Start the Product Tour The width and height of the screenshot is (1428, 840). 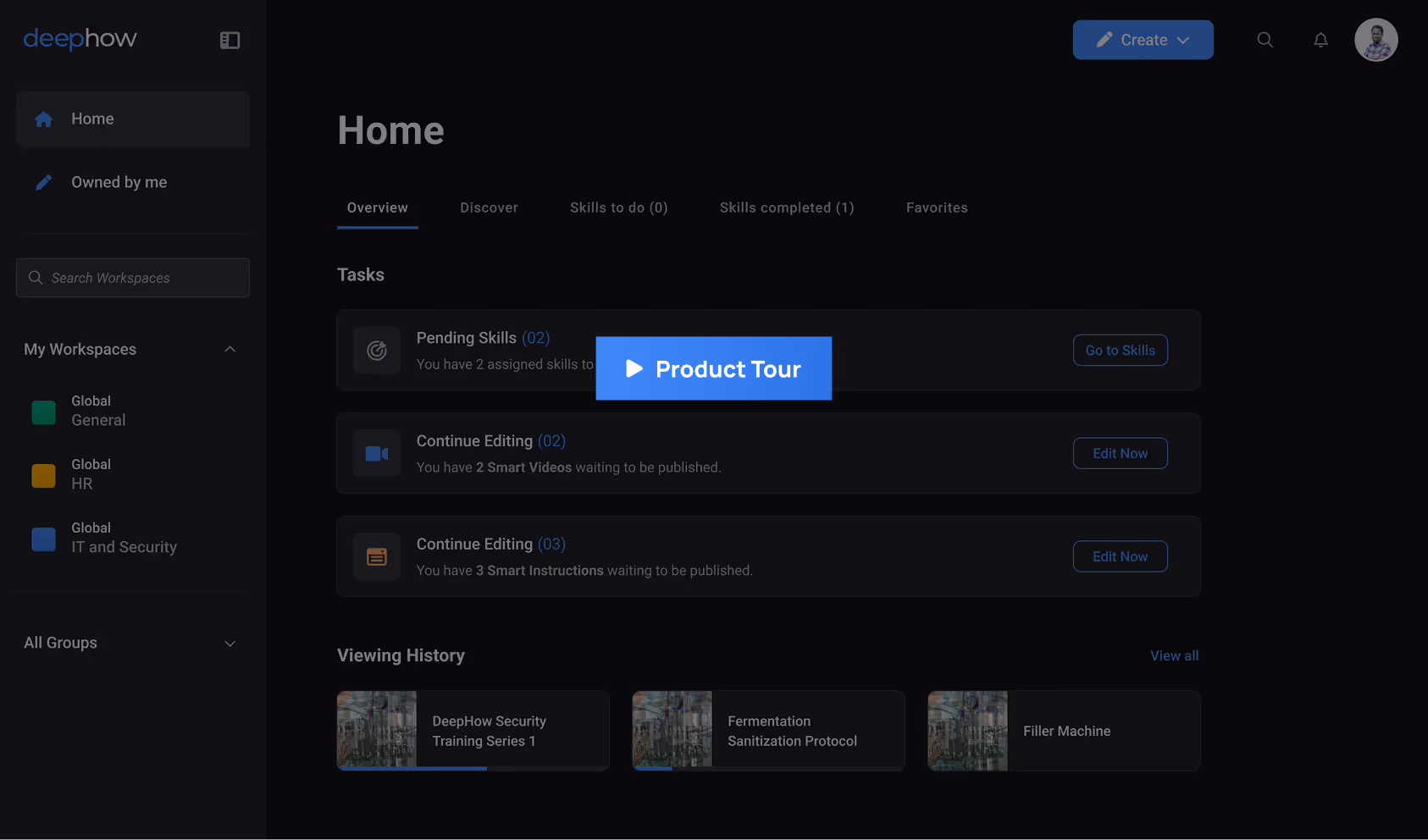pos(714,368)
